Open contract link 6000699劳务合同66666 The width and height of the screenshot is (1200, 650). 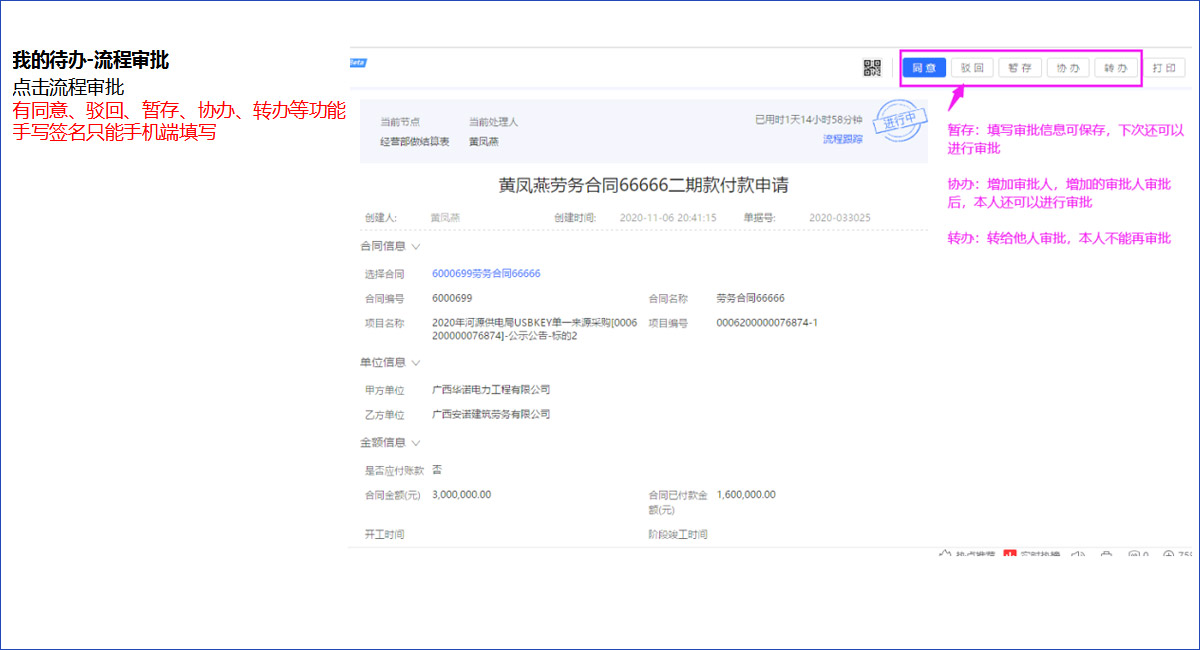[x=486, y=273]
